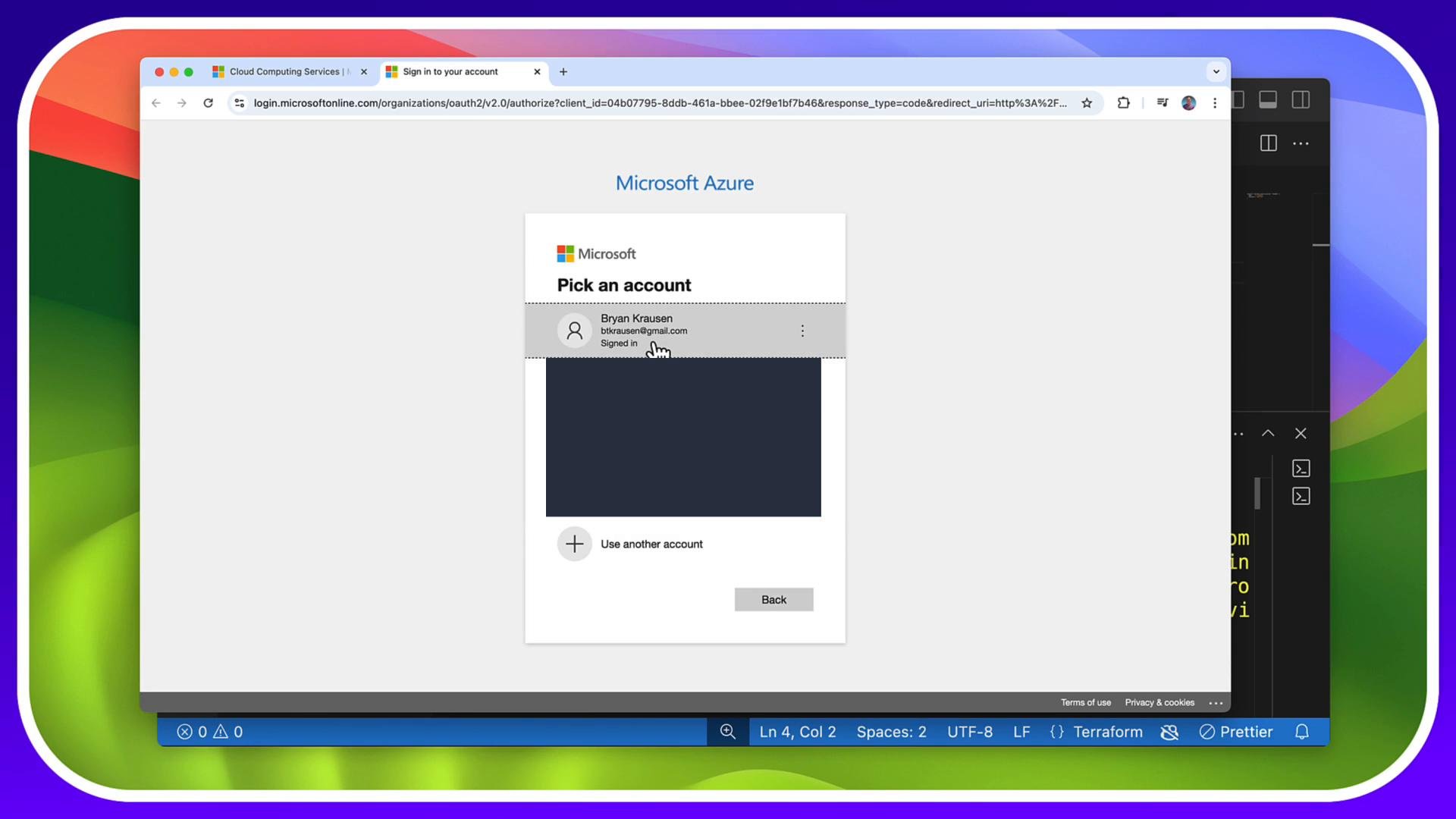Click the address bar URL
The height and width of the screenshot is (819, 1456).
coord(660,103)
